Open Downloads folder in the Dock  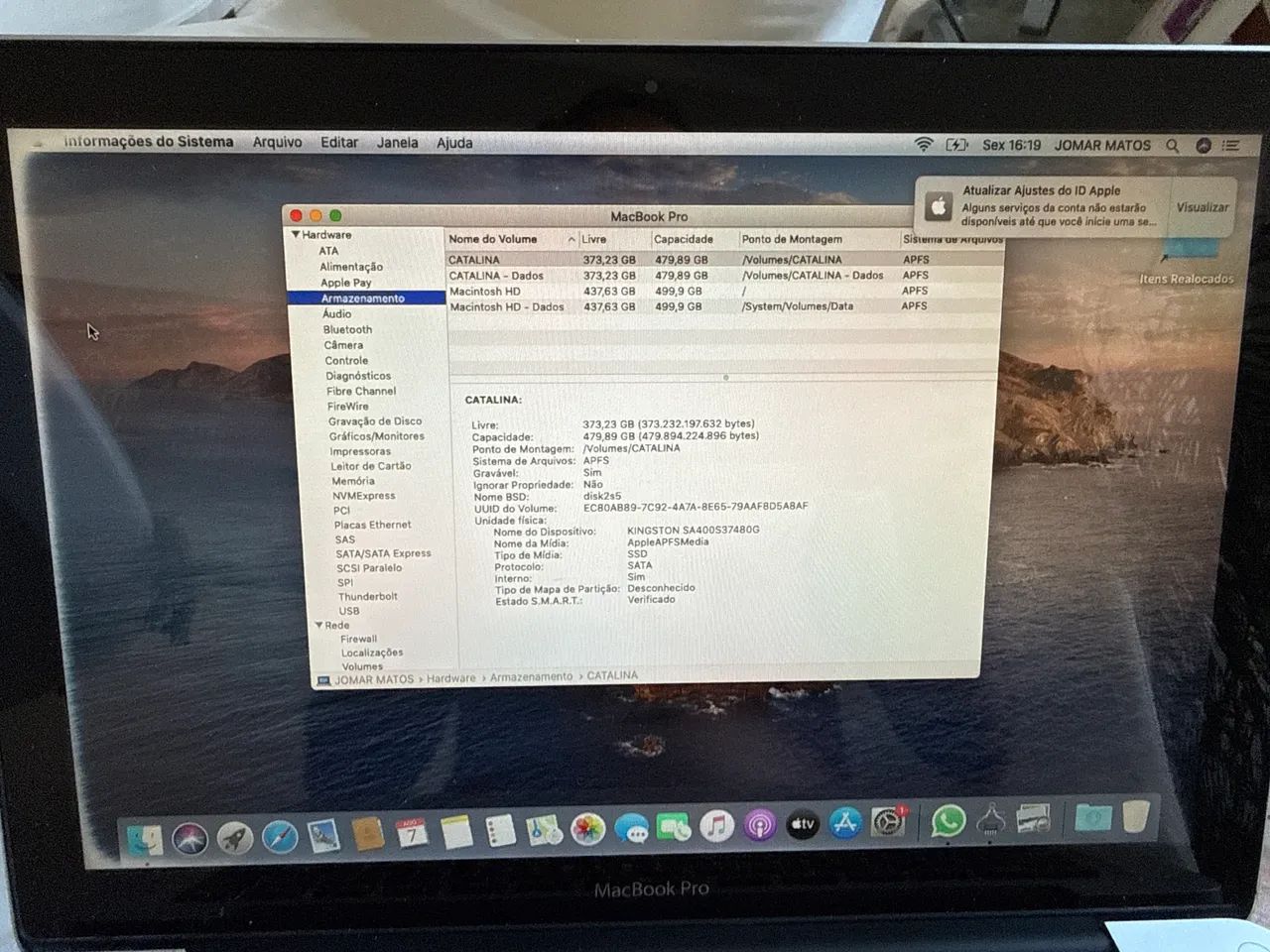(1093, 818)
